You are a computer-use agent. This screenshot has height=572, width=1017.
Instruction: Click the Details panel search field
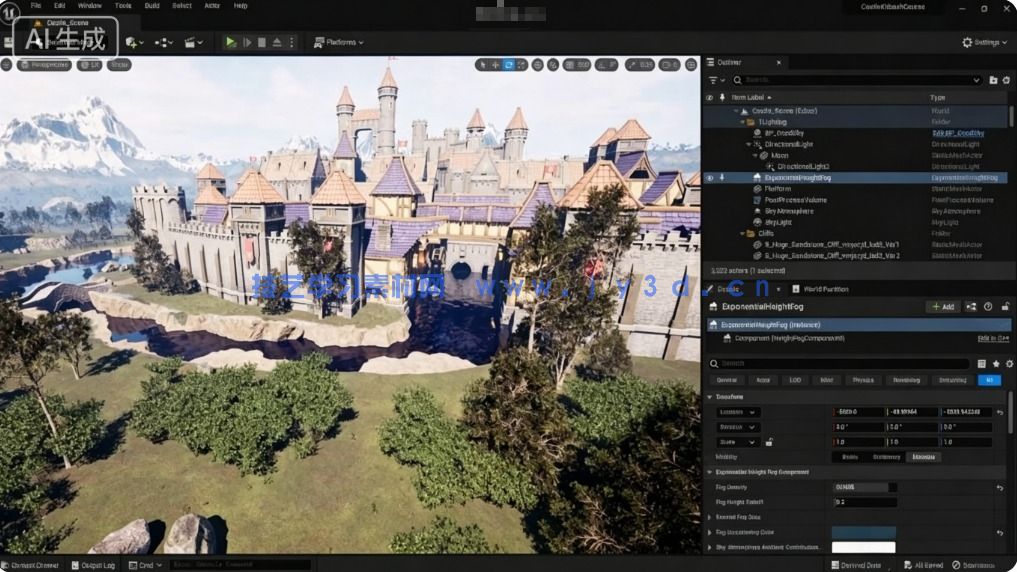(839, 364)
